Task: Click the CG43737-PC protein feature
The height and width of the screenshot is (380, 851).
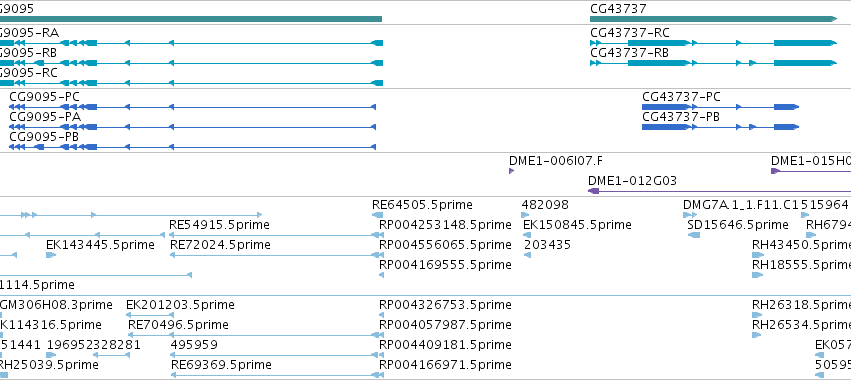Action: click(720, 107)
